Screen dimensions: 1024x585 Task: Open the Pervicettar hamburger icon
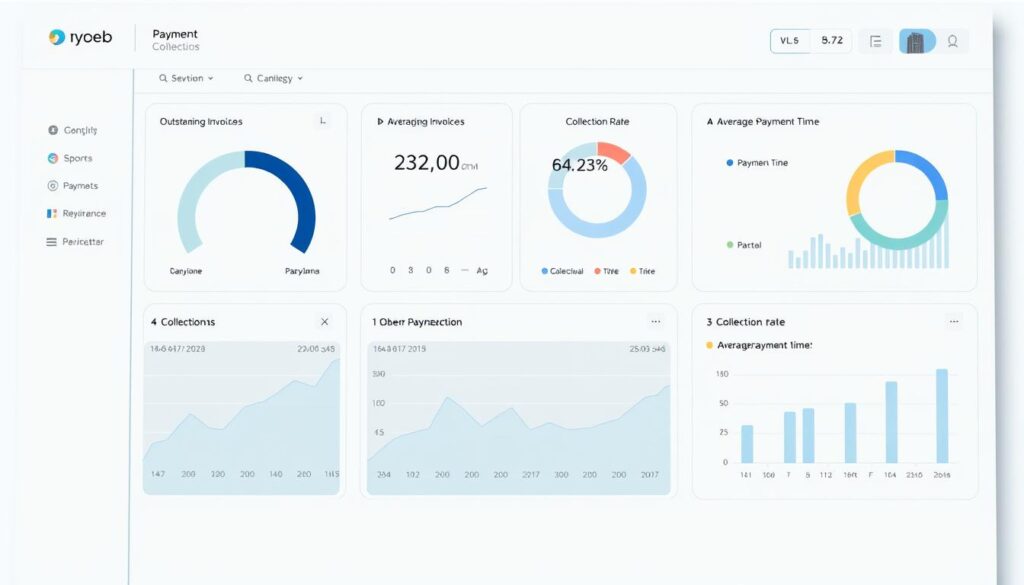(52, 242)
